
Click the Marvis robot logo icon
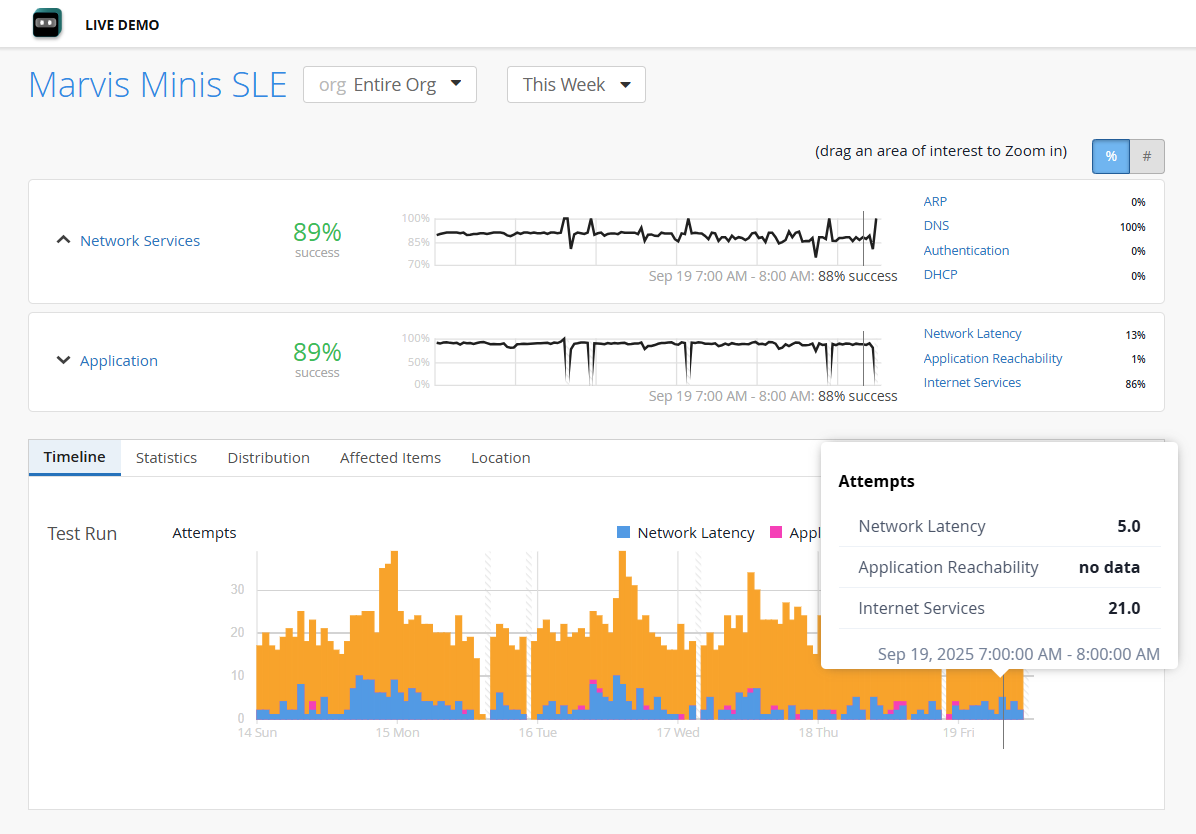click(x=47, y=23)
